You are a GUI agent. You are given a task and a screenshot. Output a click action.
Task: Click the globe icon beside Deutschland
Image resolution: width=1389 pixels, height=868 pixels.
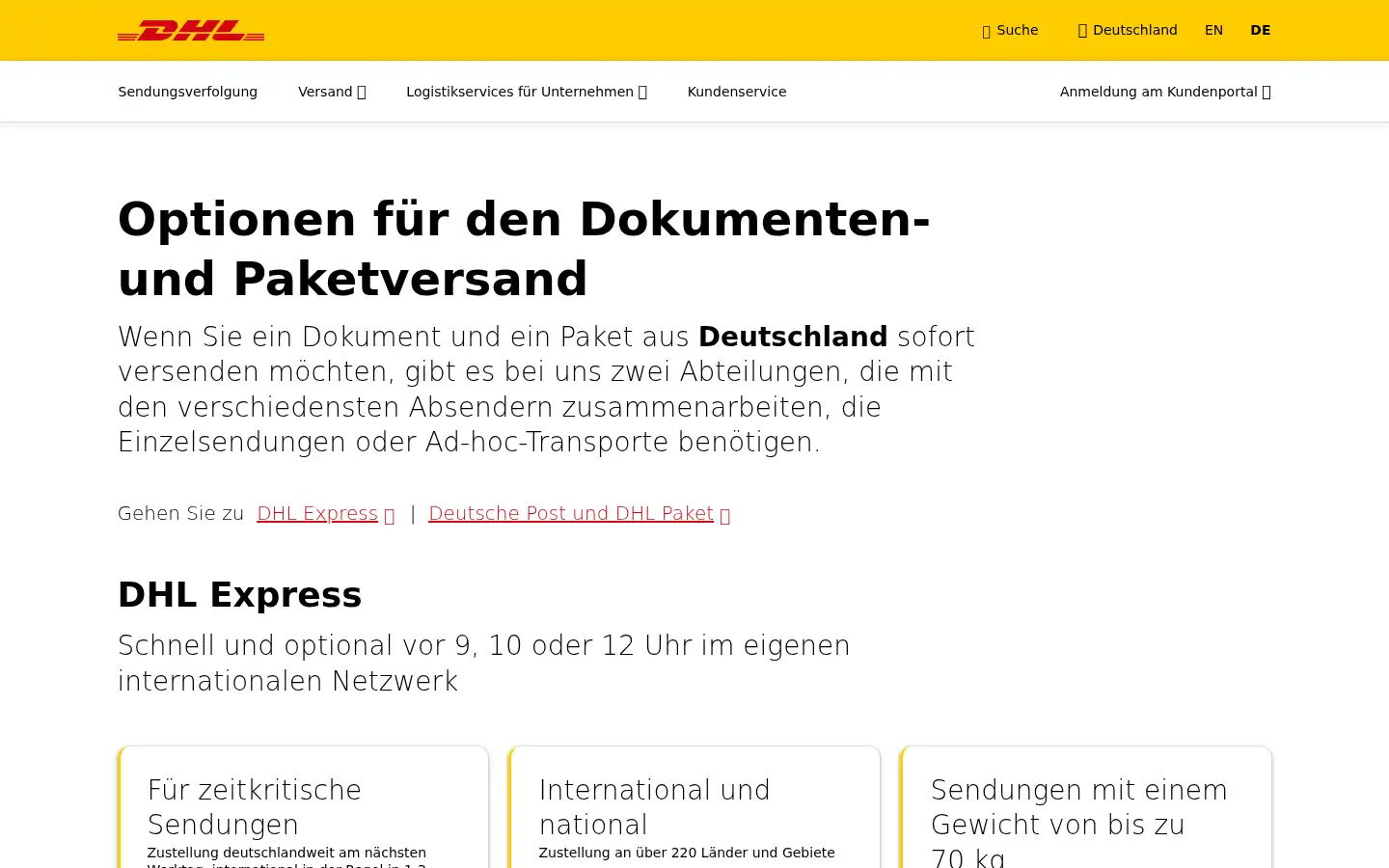point(1082,31)
